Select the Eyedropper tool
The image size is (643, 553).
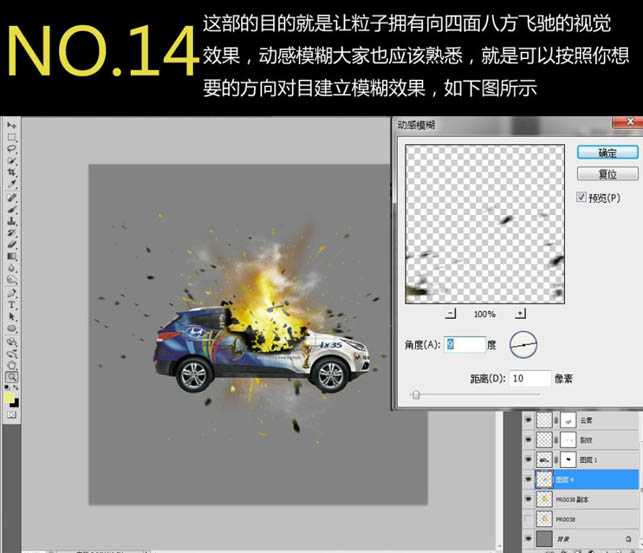point(11,184)
